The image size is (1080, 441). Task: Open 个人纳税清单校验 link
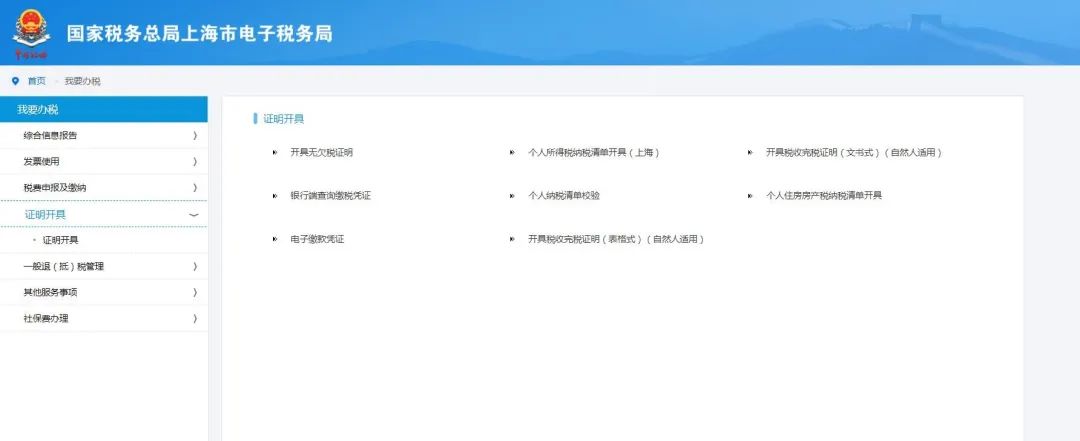point(563,196)
